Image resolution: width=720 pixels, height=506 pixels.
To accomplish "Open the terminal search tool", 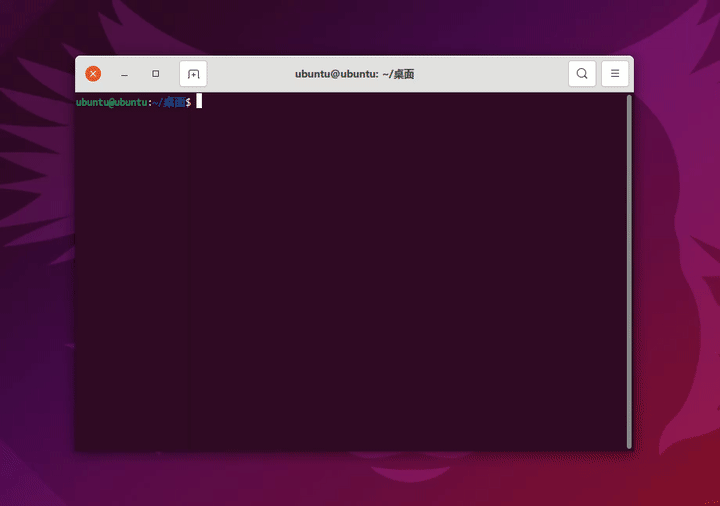I will pos(582,74).
